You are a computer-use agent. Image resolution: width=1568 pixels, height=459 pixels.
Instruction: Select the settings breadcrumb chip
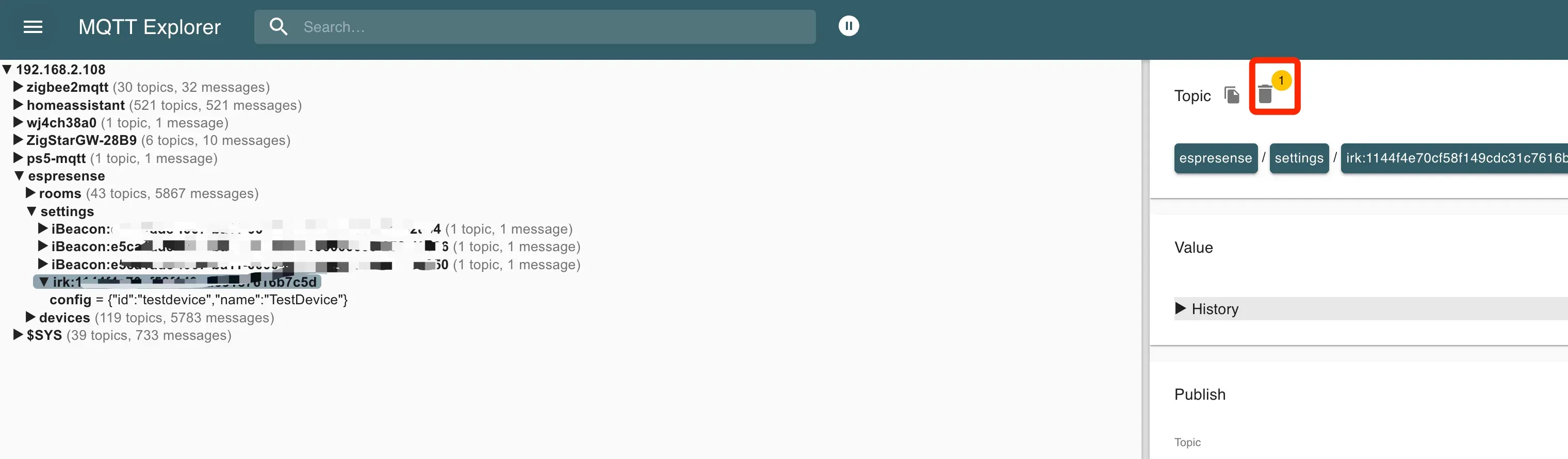1298,158
